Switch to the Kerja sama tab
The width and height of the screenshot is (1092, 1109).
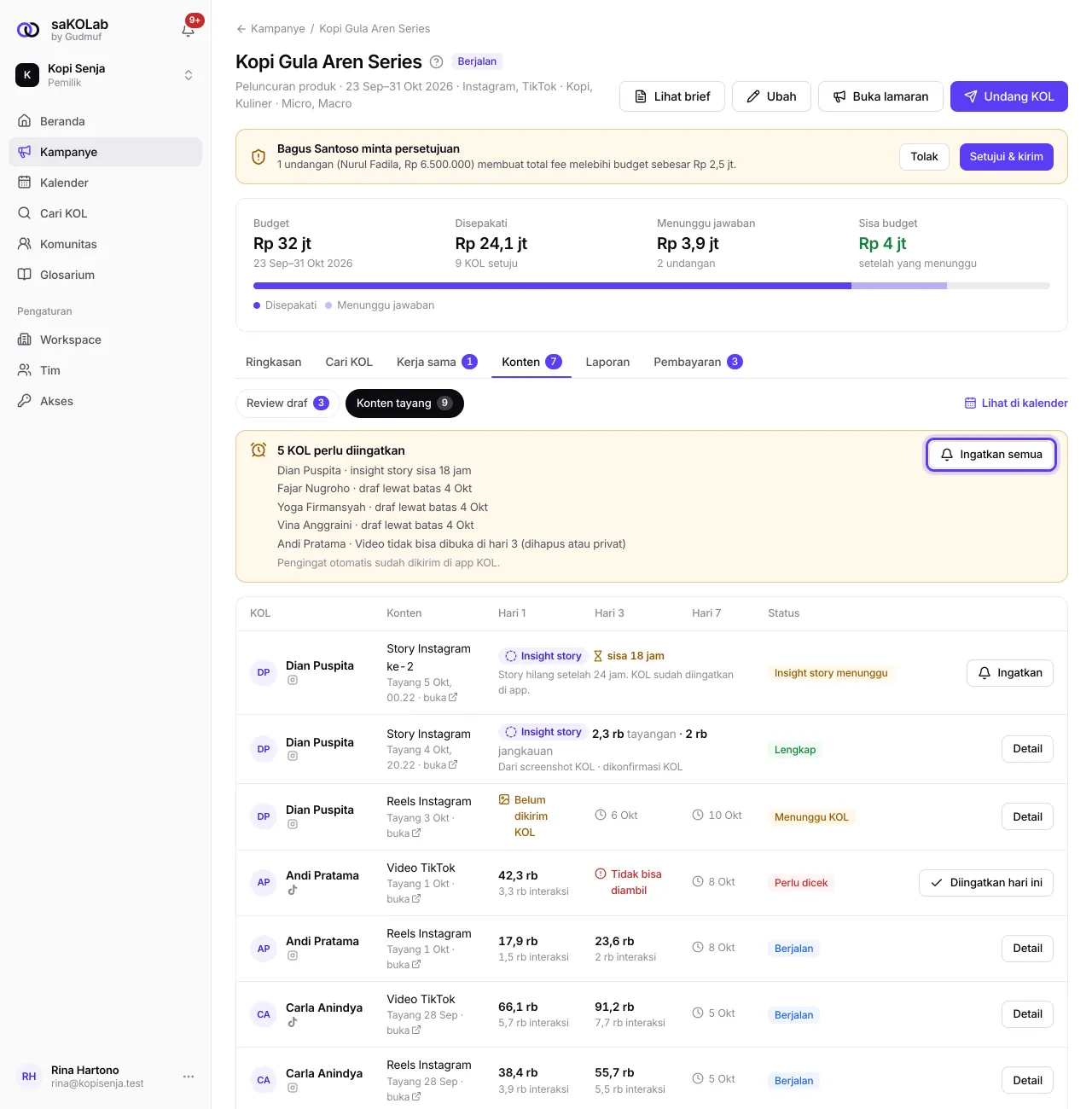437,362
